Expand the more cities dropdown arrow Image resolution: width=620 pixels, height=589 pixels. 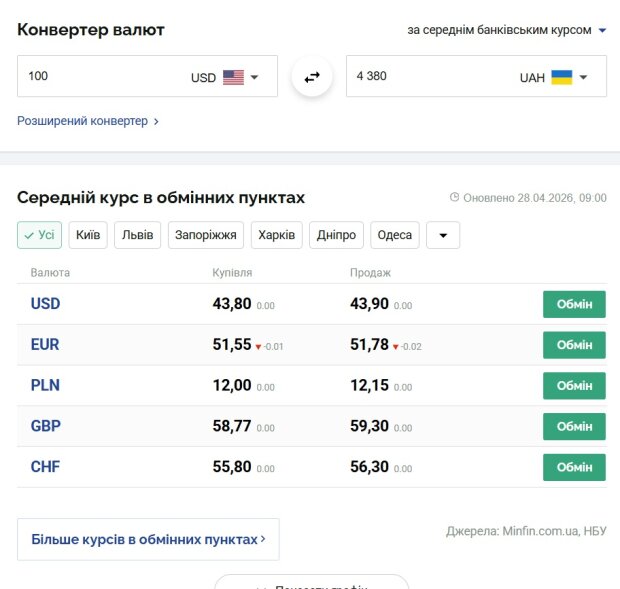443,235
